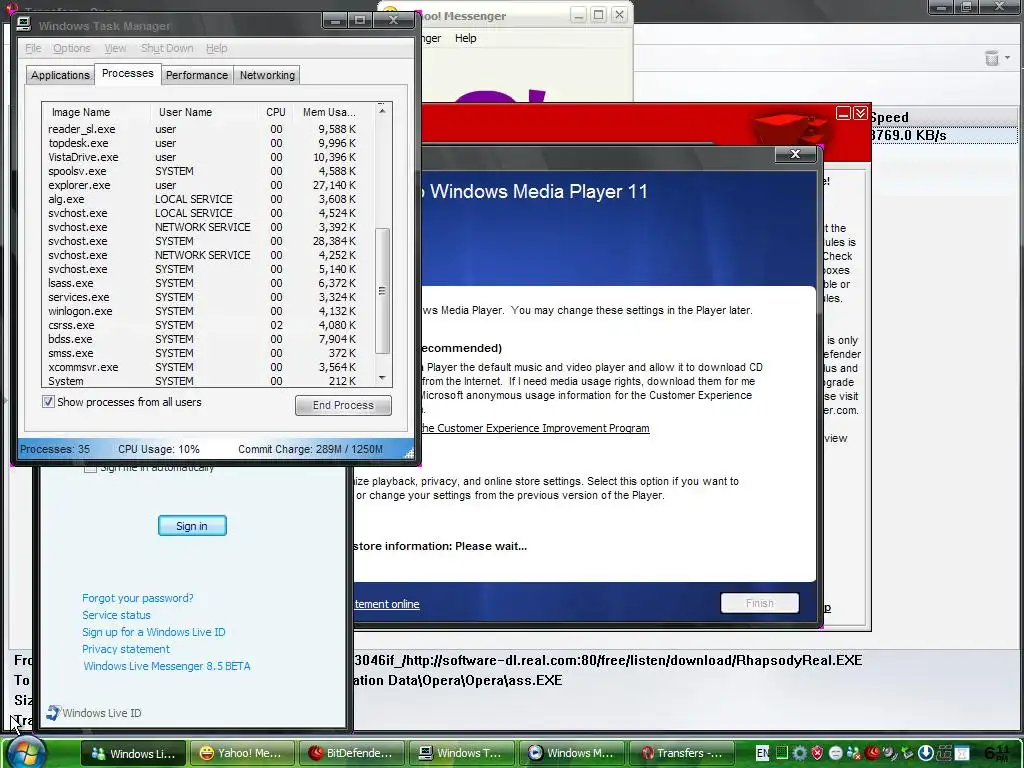The height and width of the screenshot is (768, 1024).
Task: Switch to the Performance tab
Action: tap(197, 75)
